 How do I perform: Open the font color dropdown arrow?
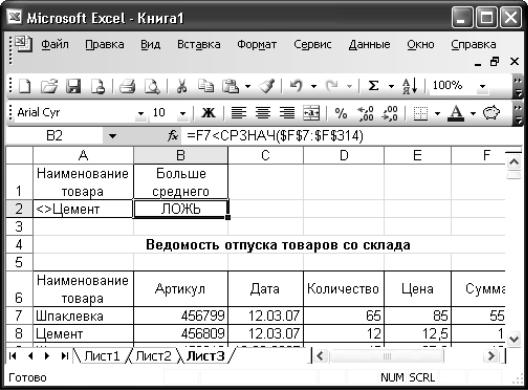click(473, 113)
